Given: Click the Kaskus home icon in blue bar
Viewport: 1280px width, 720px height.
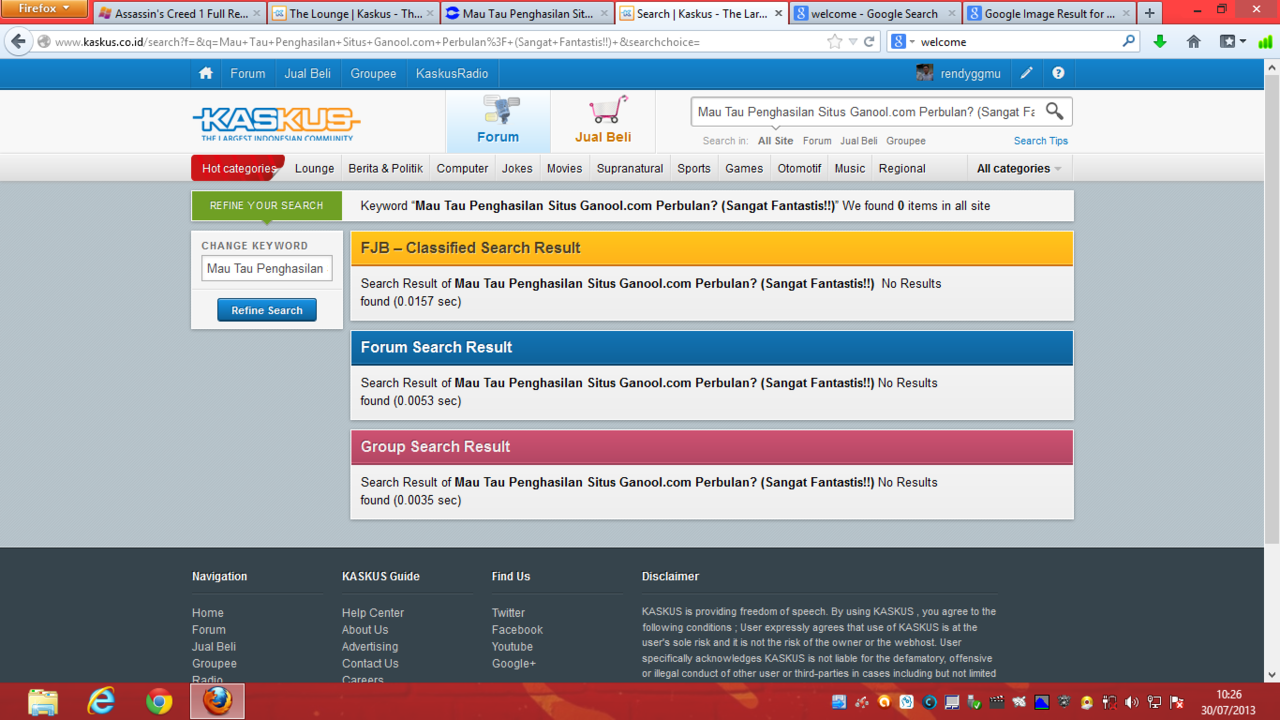Looking at the screenshot, I should point(206,73).
